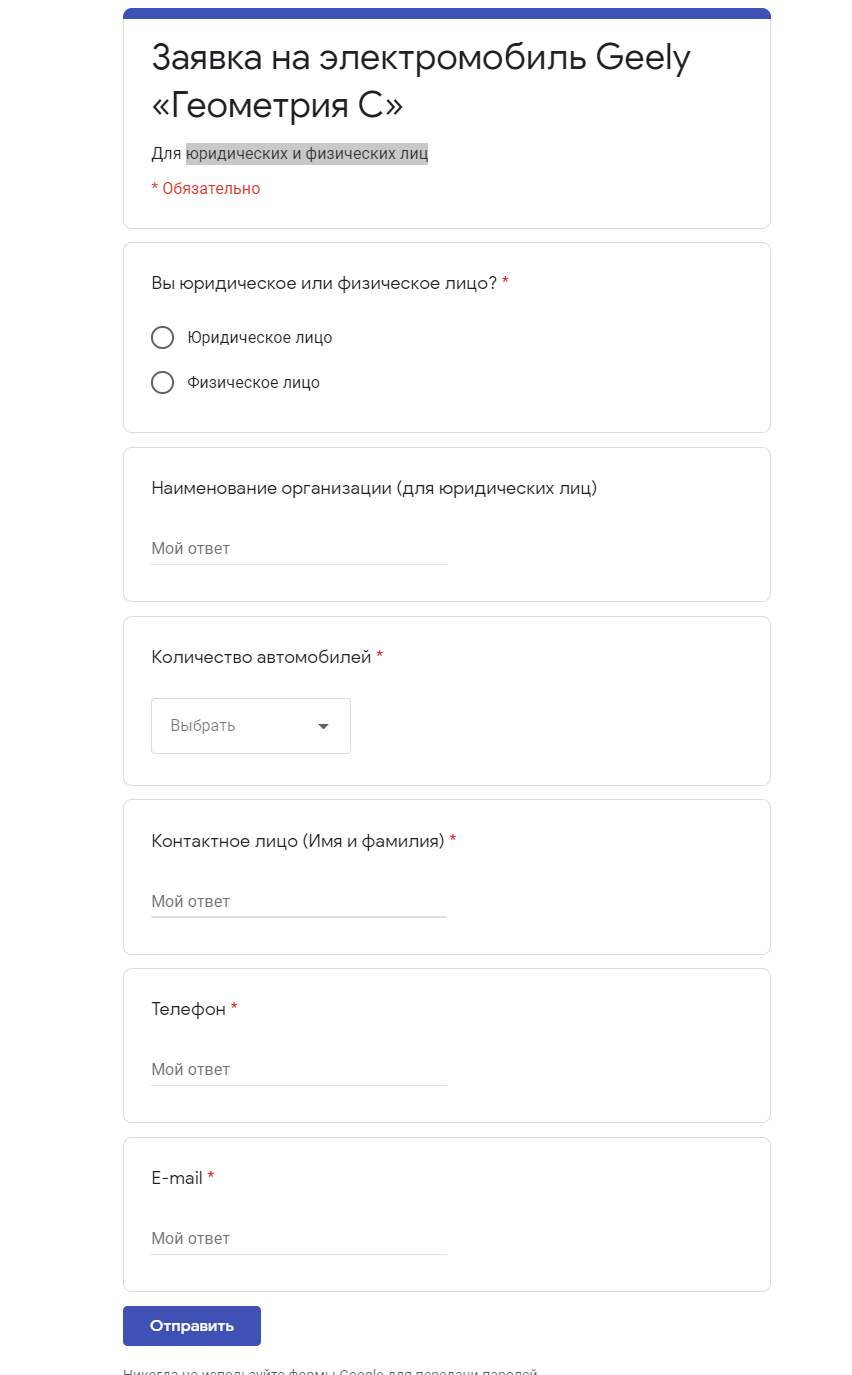Image resolution: width=852 pixels, height=1375 pixels.
Task: Focus the contact person name answer field
Action: click(x=299, y=902)
